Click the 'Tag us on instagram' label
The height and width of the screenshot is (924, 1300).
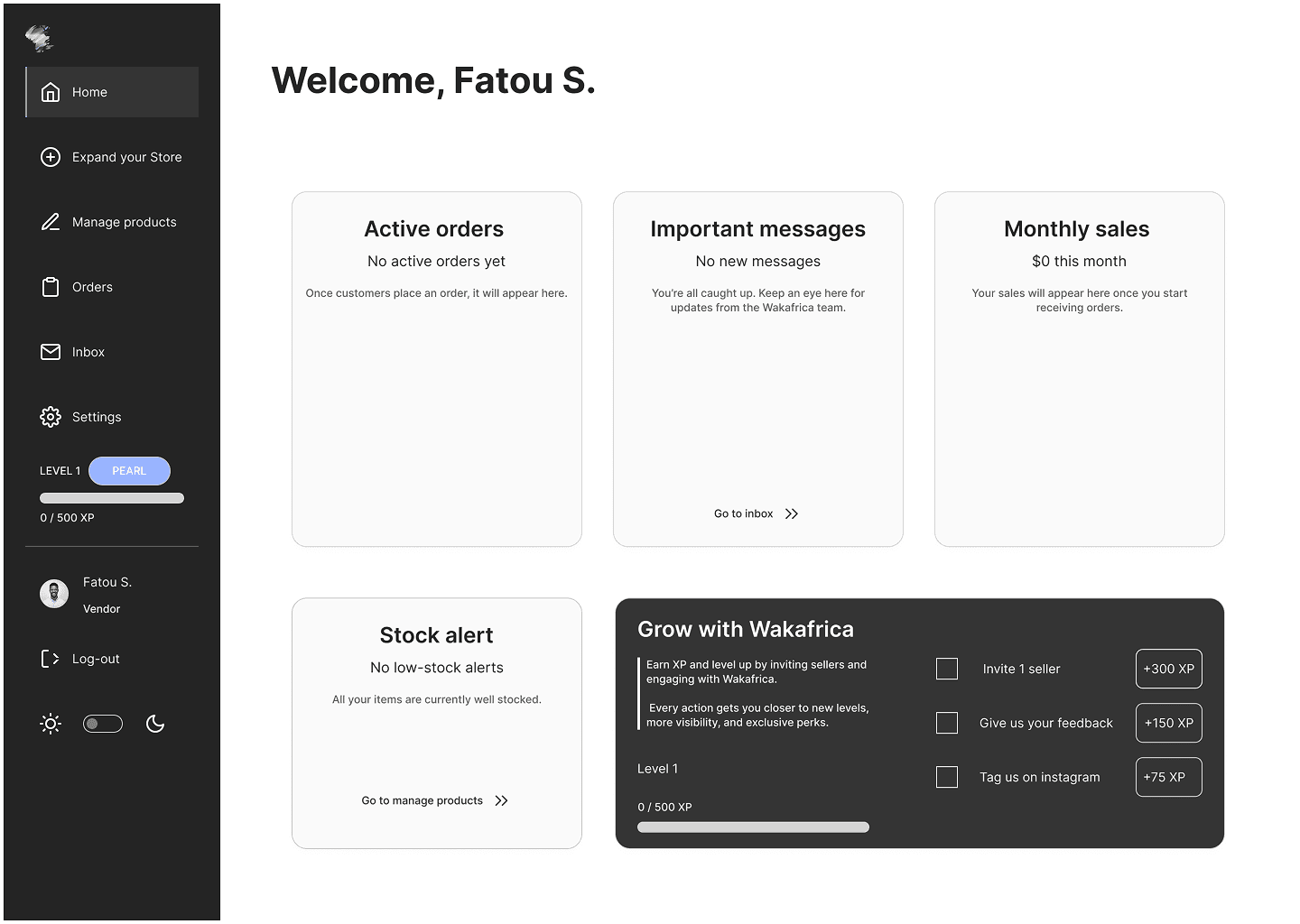point(1040,777)
